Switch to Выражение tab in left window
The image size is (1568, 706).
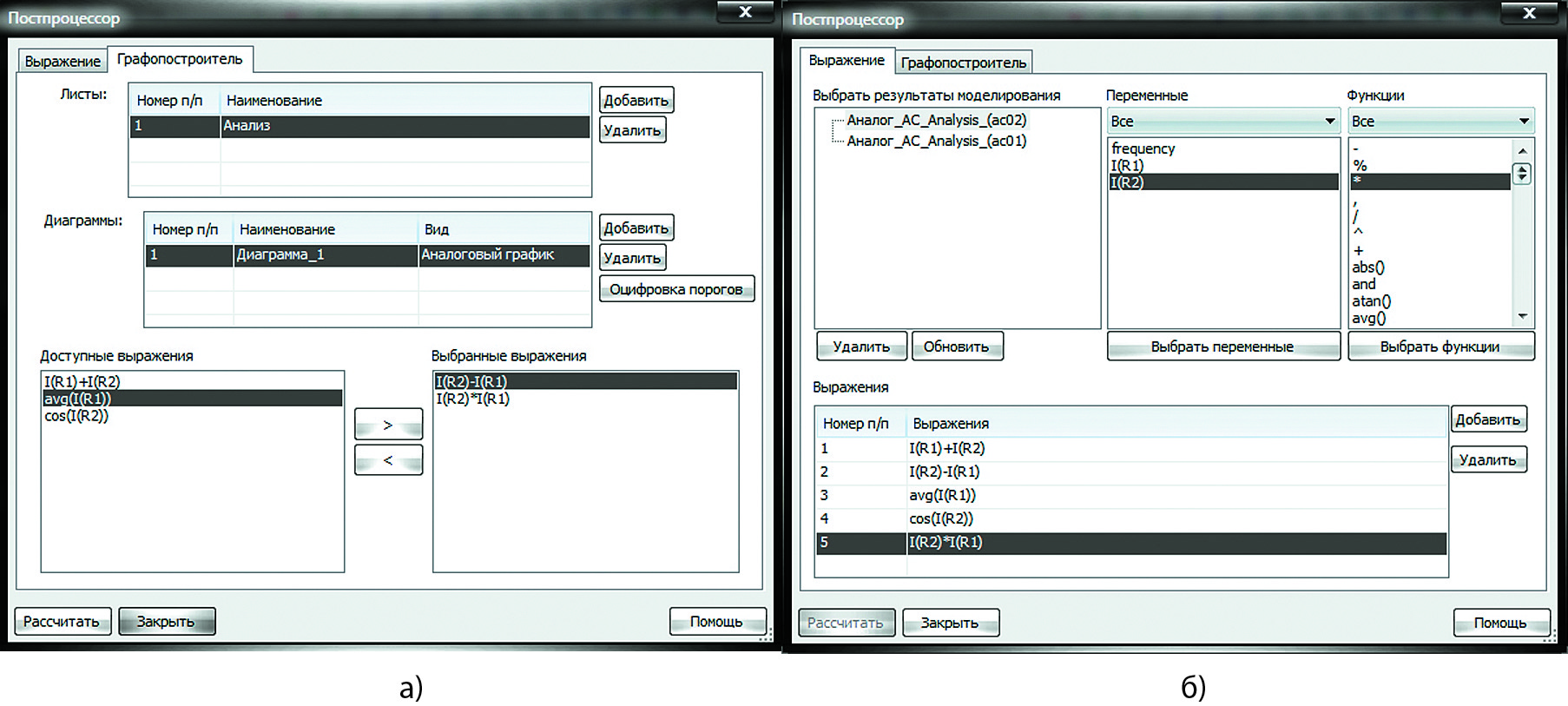pyautogui.click(x=63, y=62)
